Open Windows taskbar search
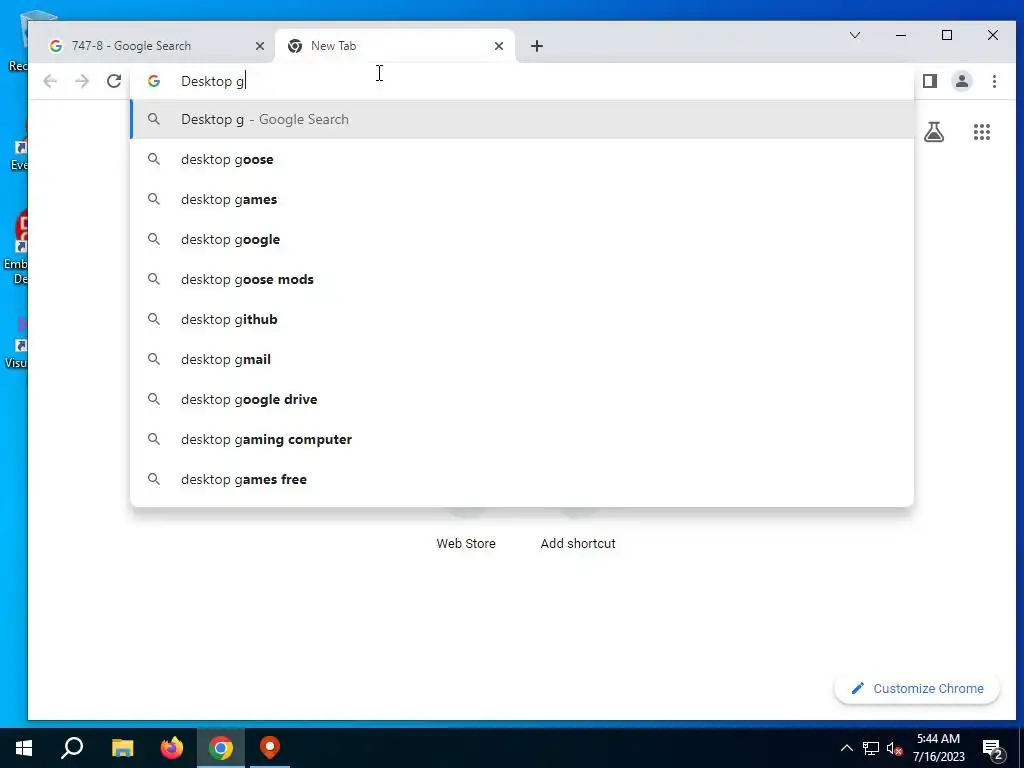The width and height of the screenshot is (1024, 768). [x=72, y=748]
